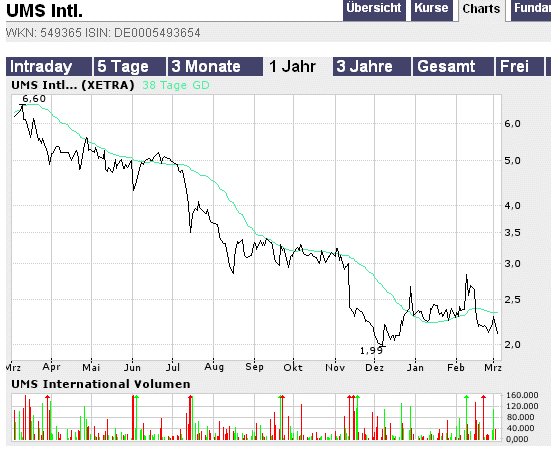This screenshot has width=551, height=449.
Task: Click the Jan label on the time axis
Action: (415, 367)
